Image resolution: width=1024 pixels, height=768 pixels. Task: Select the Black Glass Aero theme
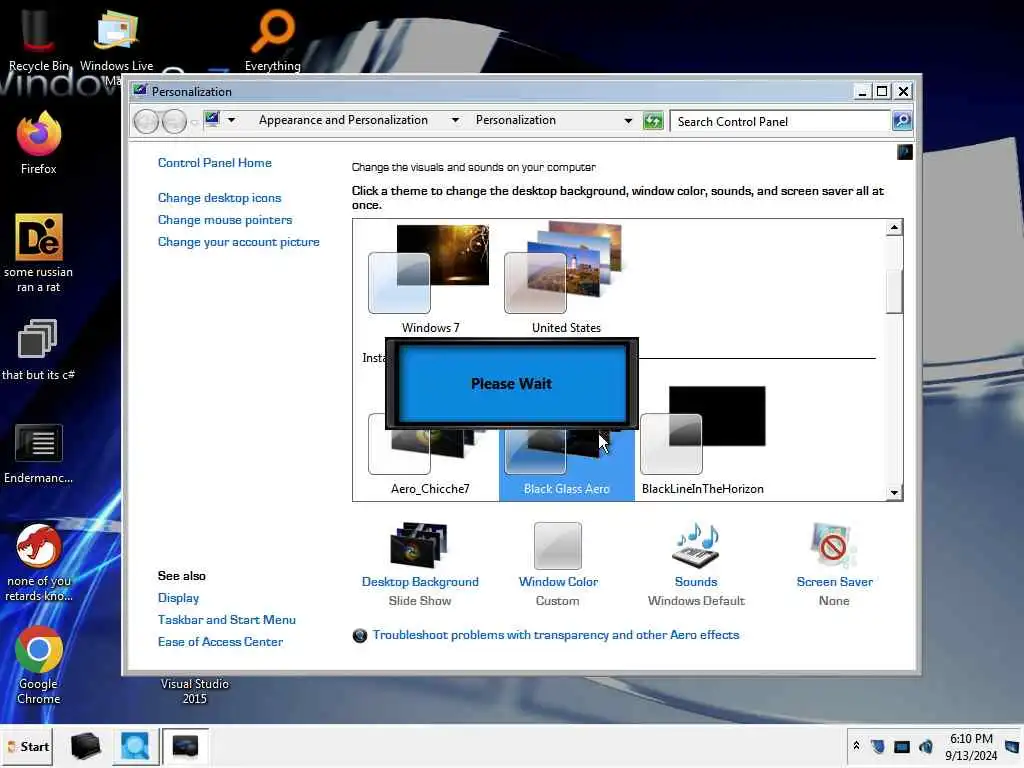(x=566, y=464)
